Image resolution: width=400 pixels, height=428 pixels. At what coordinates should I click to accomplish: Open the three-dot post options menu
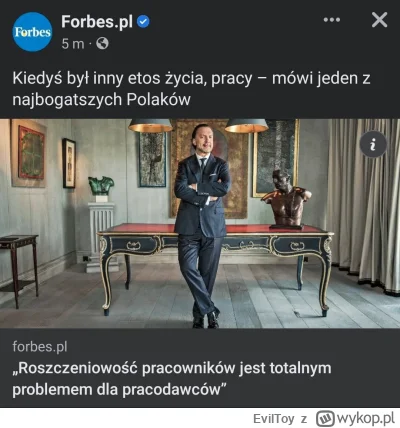332,20
